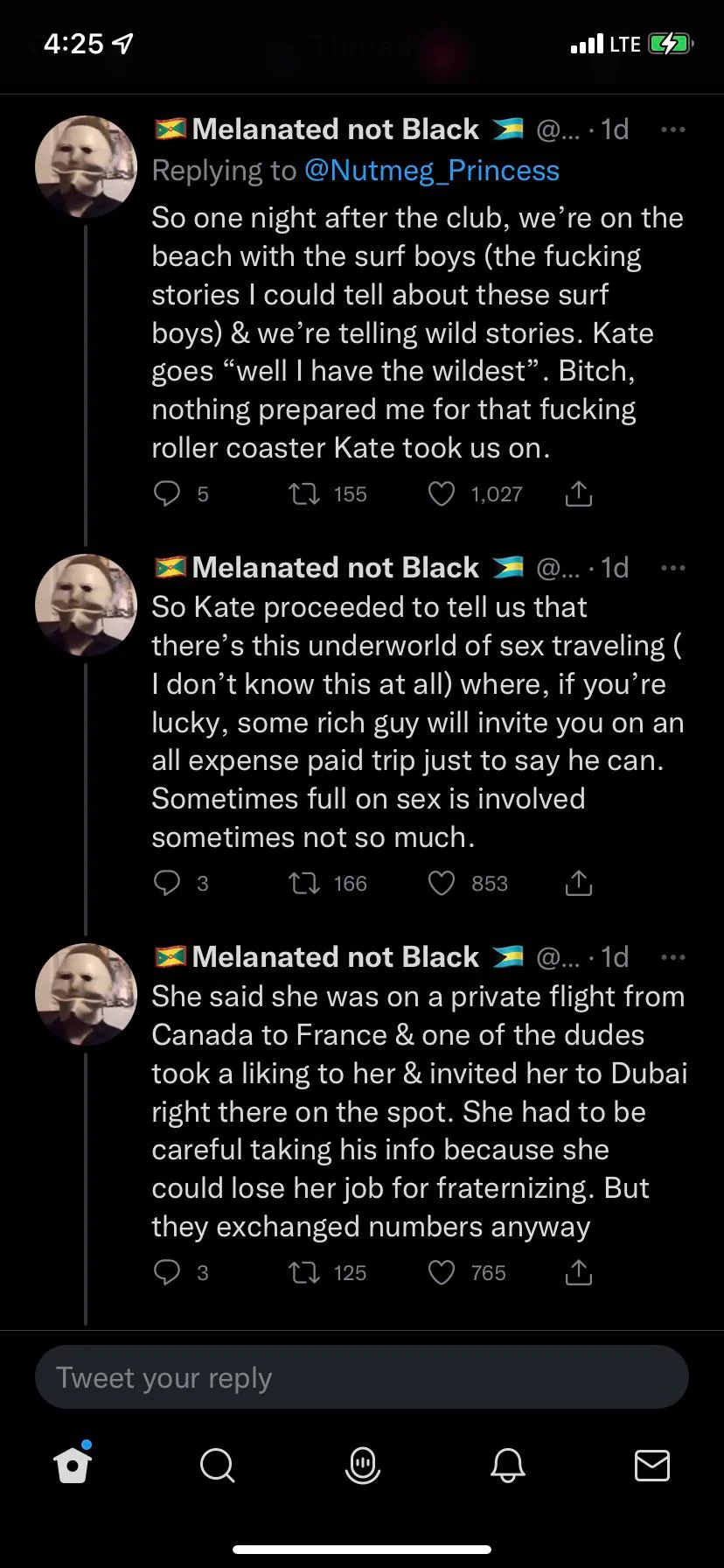The width and height of the screenshot is (724, 1568).
Task: Tap the Tweet your reply field
Action: (362, 1377)
